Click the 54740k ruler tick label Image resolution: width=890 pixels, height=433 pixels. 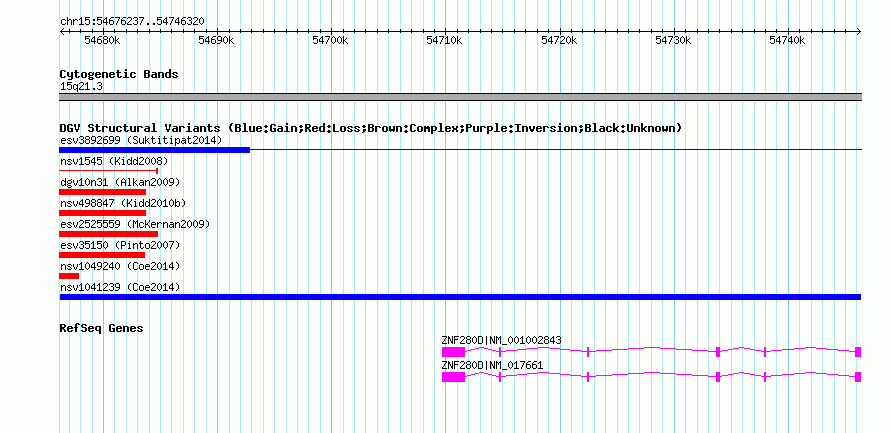[x=787, y=41]
